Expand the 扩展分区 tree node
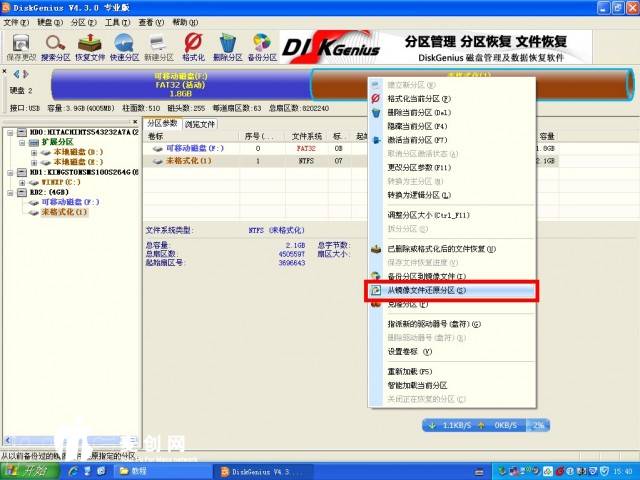Screen dimensions: 640x480 21,142
